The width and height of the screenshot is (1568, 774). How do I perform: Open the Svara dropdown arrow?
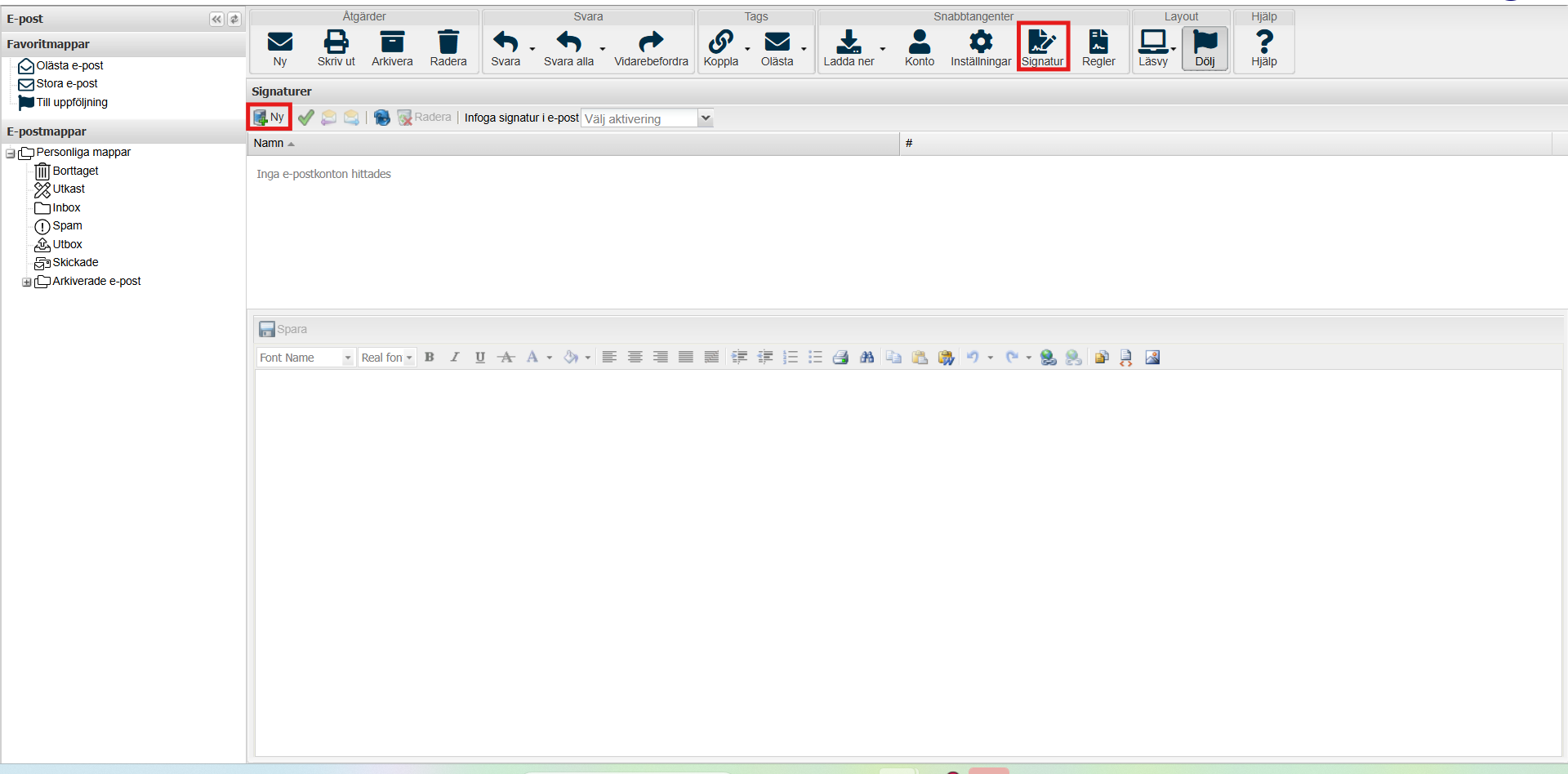(532, 49)
